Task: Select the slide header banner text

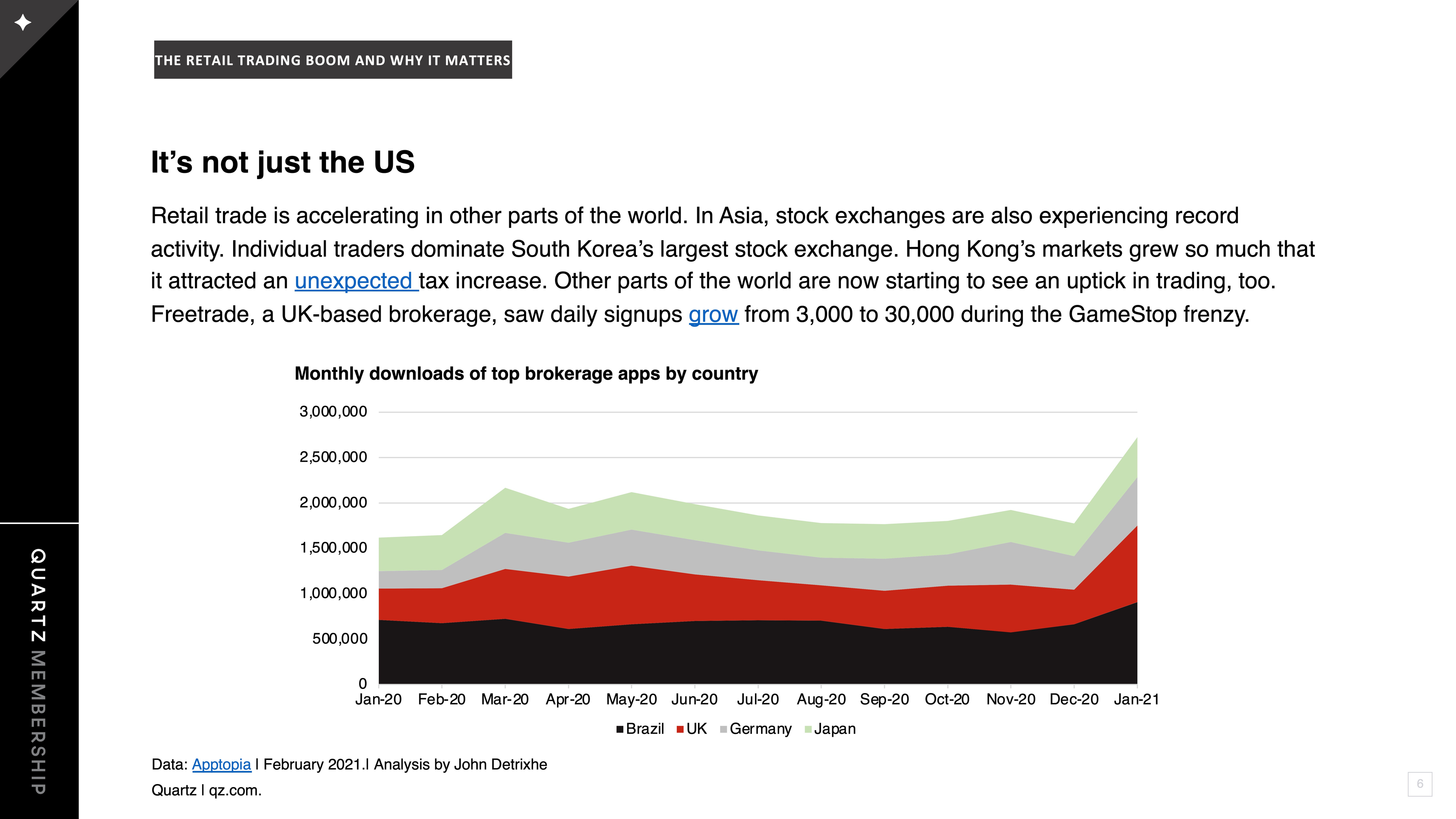Action: [x=333, y=60]
